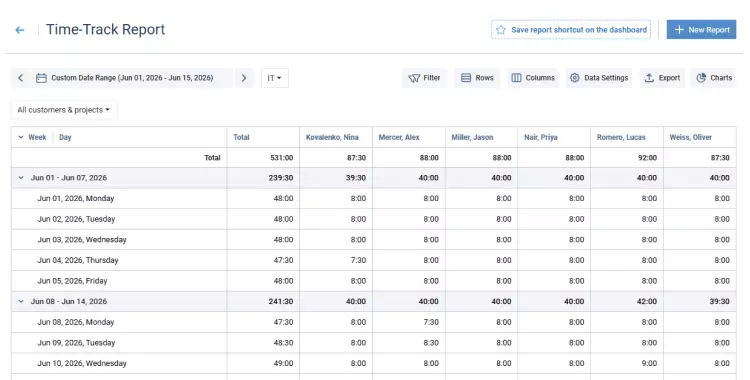Click the Weiss, Oliver column header
Viewport: 750px width, 380px height.
point(699,137)
